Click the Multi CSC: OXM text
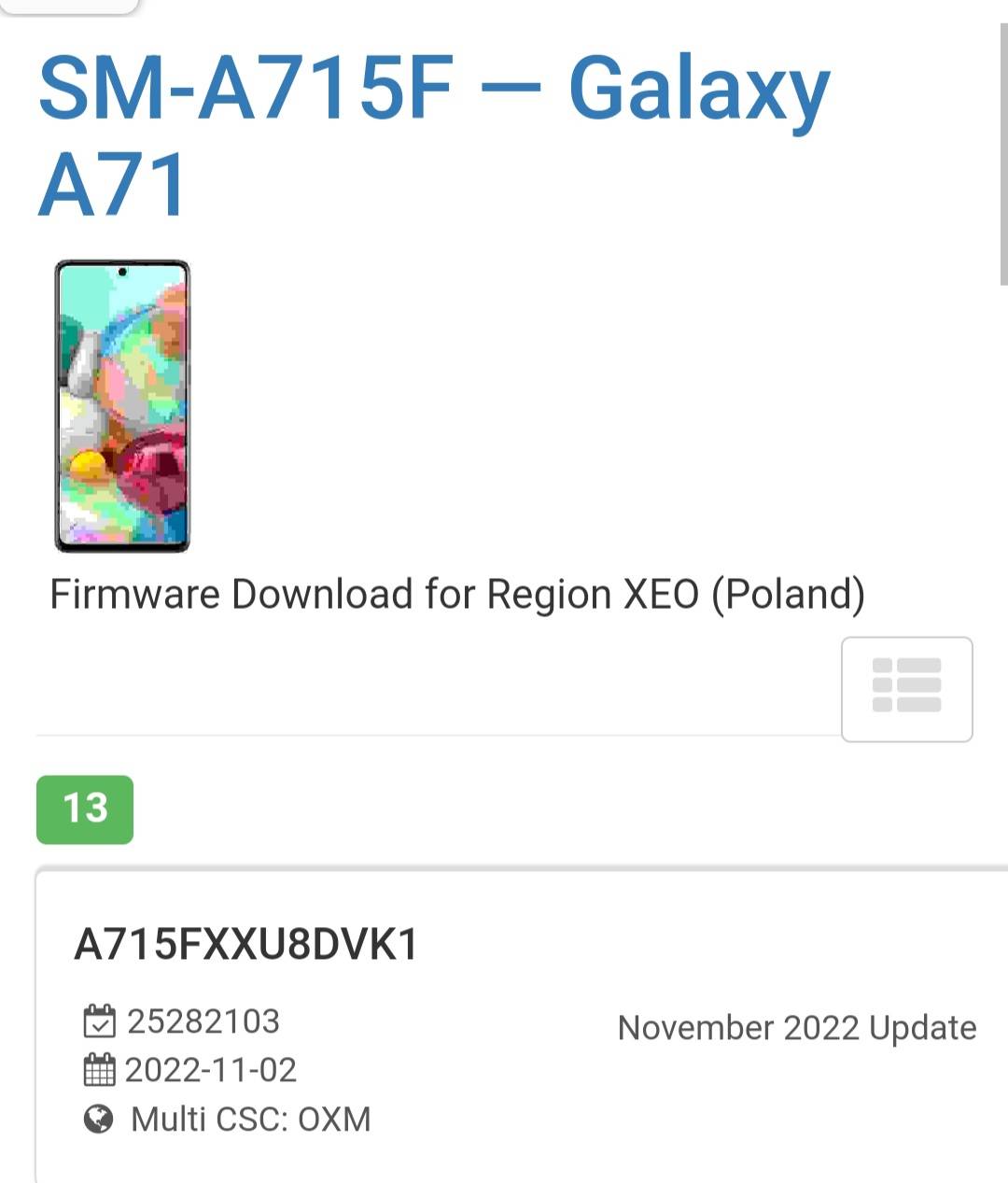 (251, 1119)
